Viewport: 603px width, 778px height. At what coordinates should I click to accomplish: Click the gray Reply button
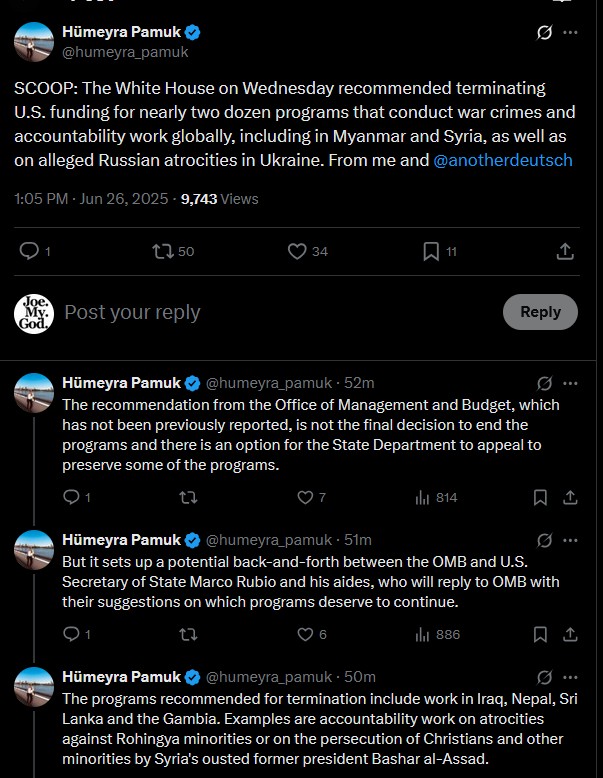[540, 312]
